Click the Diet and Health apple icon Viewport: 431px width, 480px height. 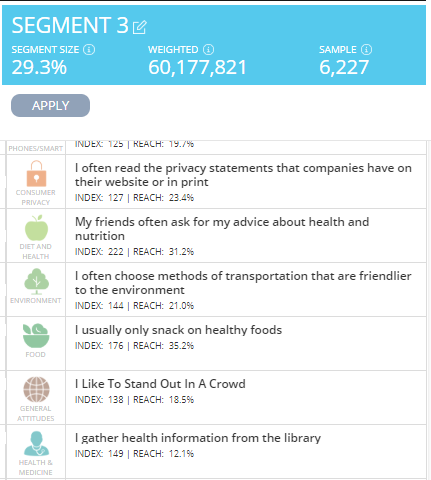pos(36,228)
